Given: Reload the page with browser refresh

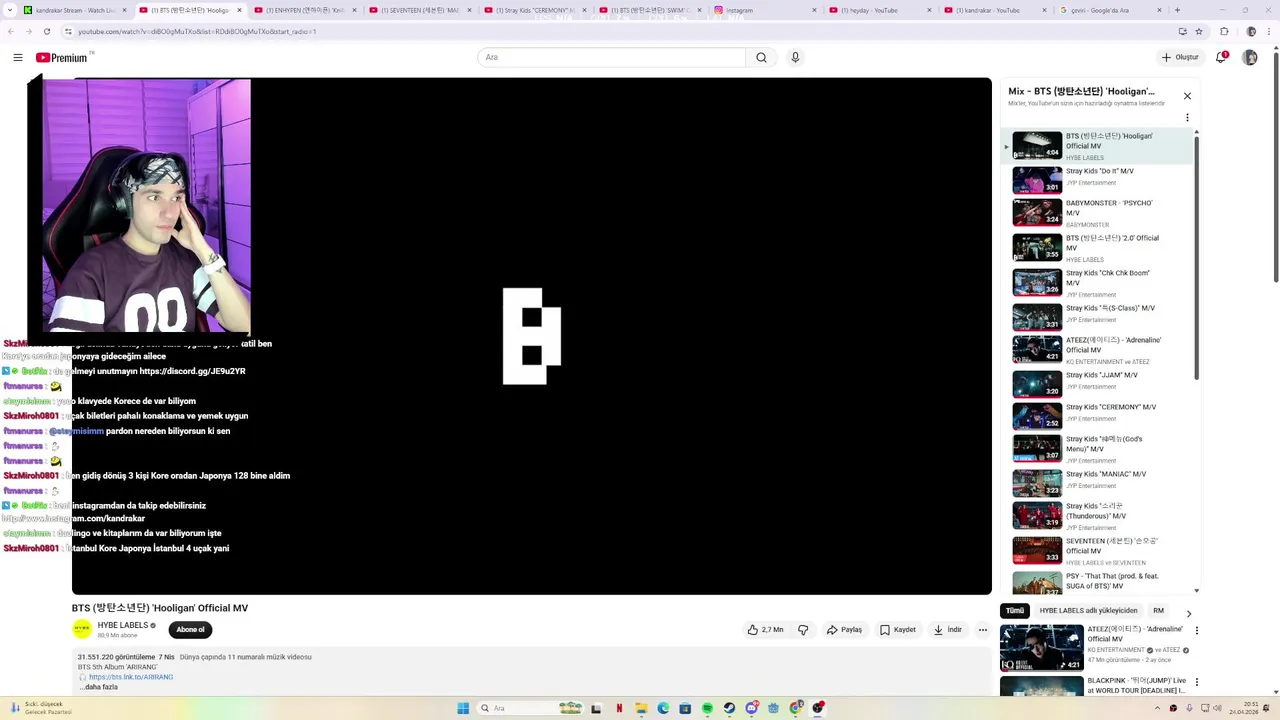Looking at the screenshot, I should tap(47, 31).
